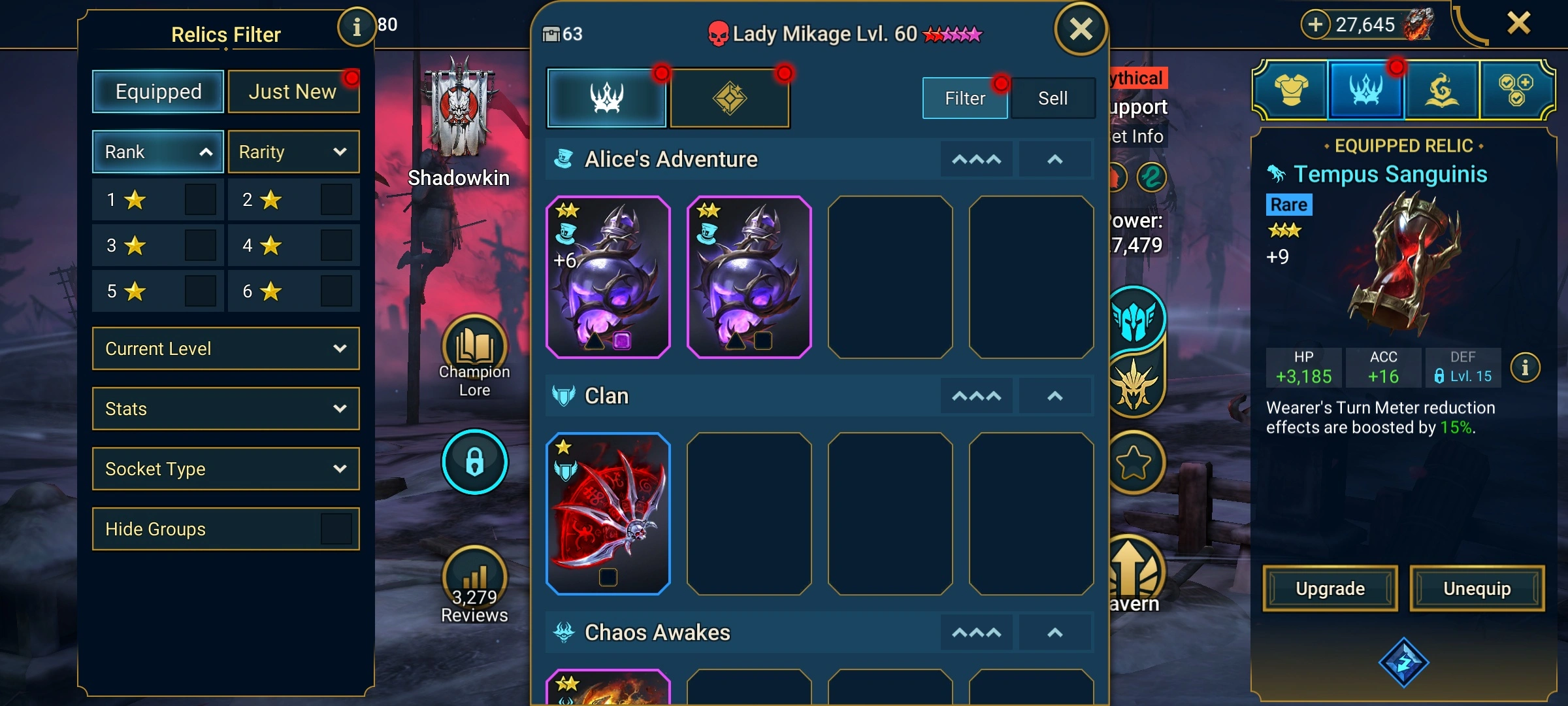Open the Reviews chart icon
The image size is (1568, 706).
pos(474,577)
